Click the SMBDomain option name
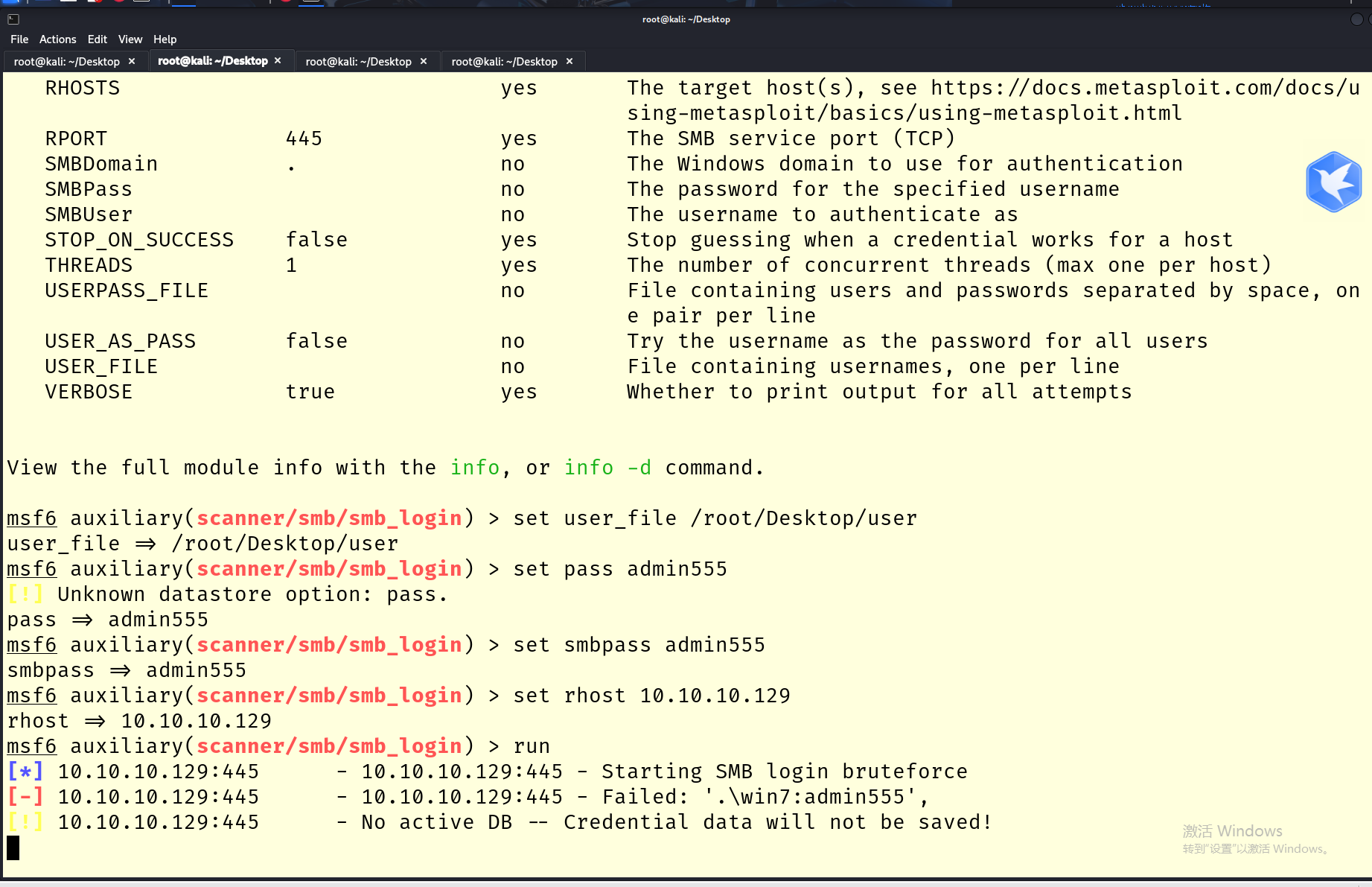Image resolution: width=1372 pixels, height=887 pixels. point(101,164)
